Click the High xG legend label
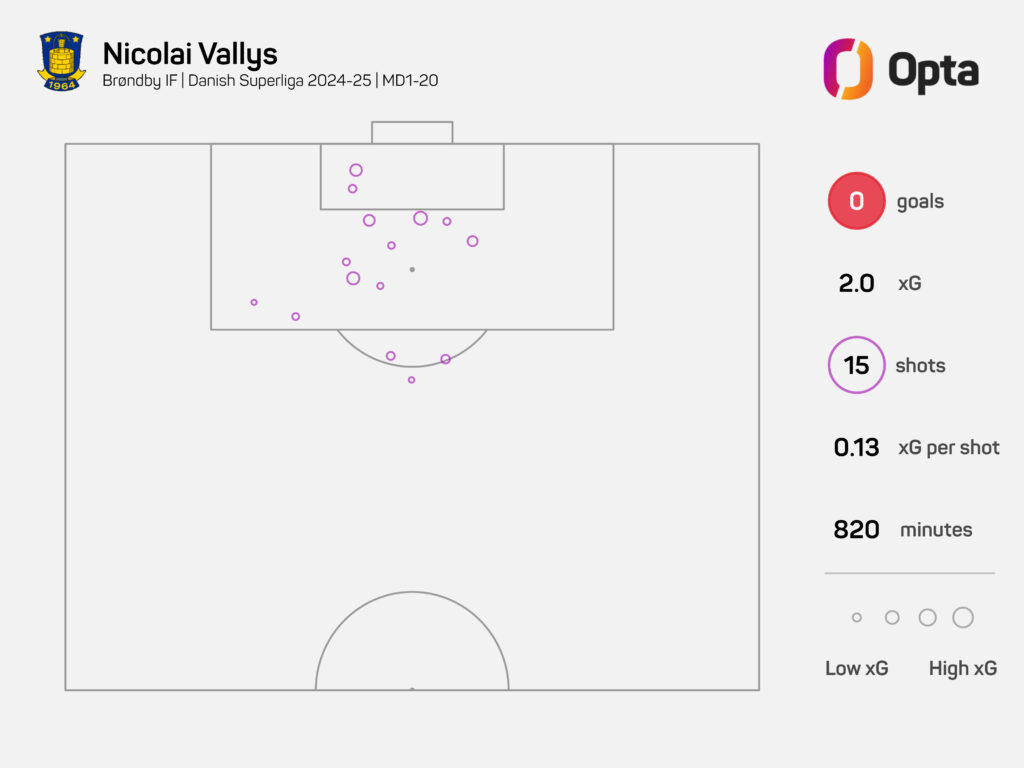1024x768 pixels. [962, 668]
